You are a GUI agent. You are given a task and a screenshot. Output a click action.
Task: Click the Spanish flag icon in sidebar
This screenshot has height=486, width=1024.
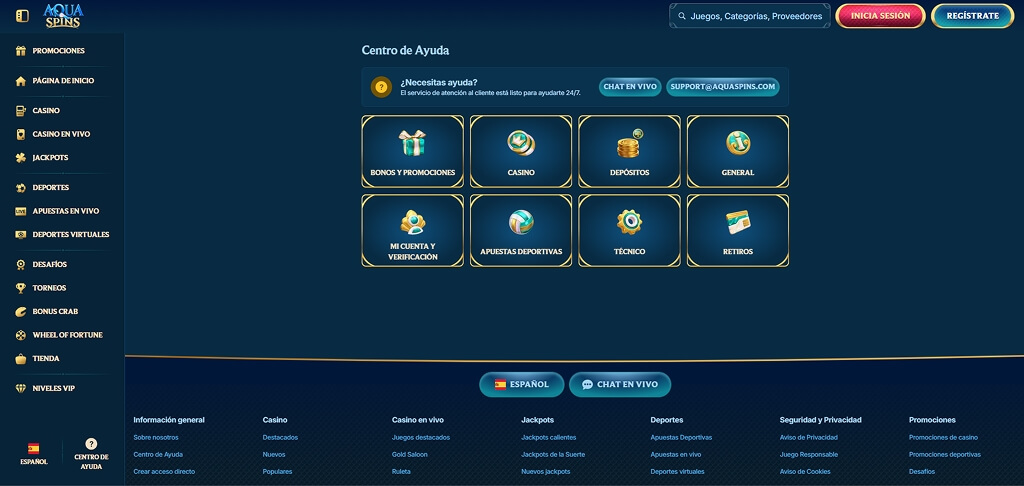pos(33,449)
